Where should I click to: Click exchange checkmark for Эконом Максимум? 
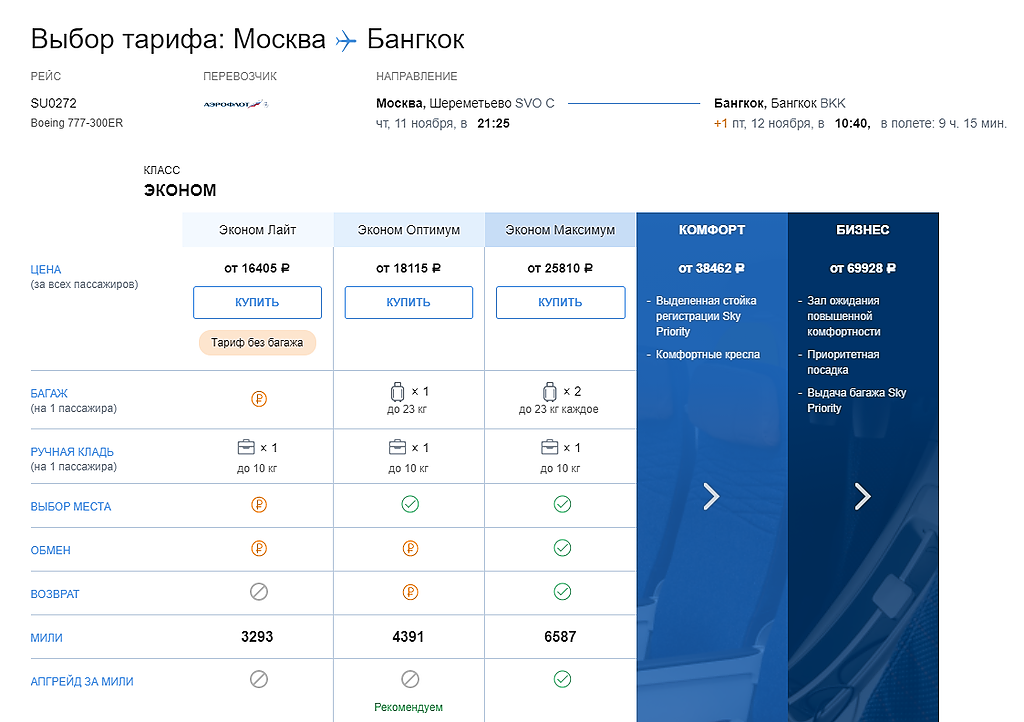pyautogui.click(x=562, y=548)
